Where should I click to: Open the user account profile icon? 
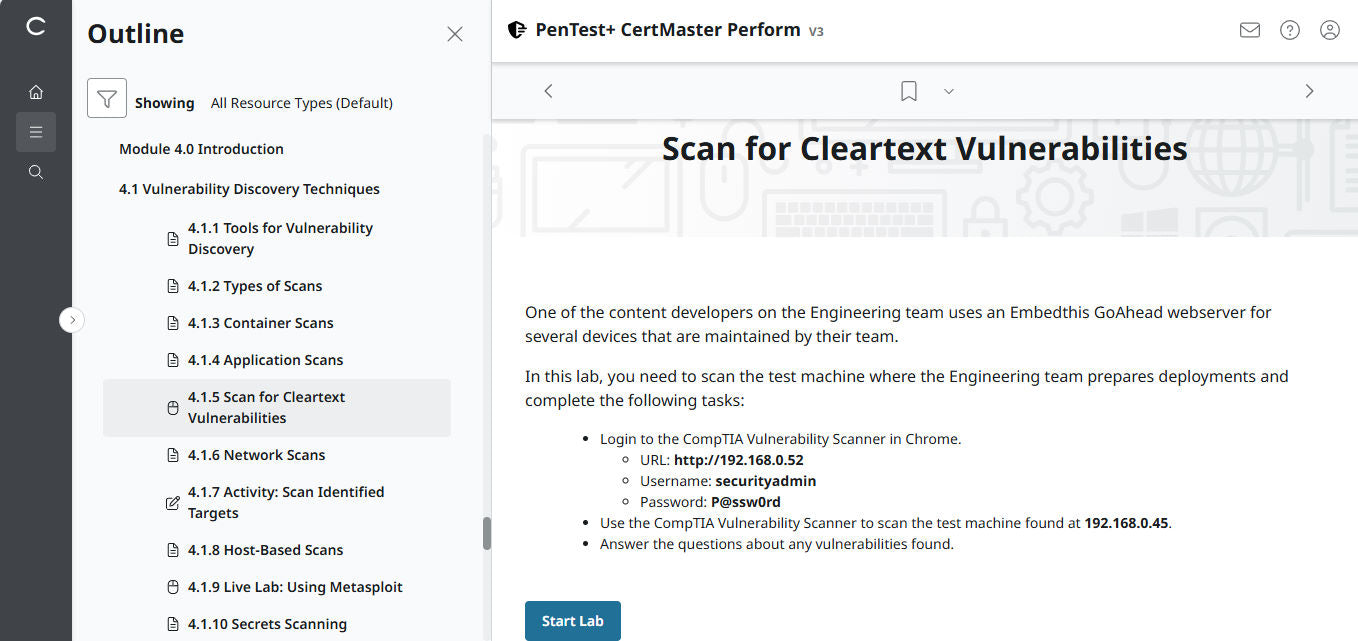(x=1329, y=30)
